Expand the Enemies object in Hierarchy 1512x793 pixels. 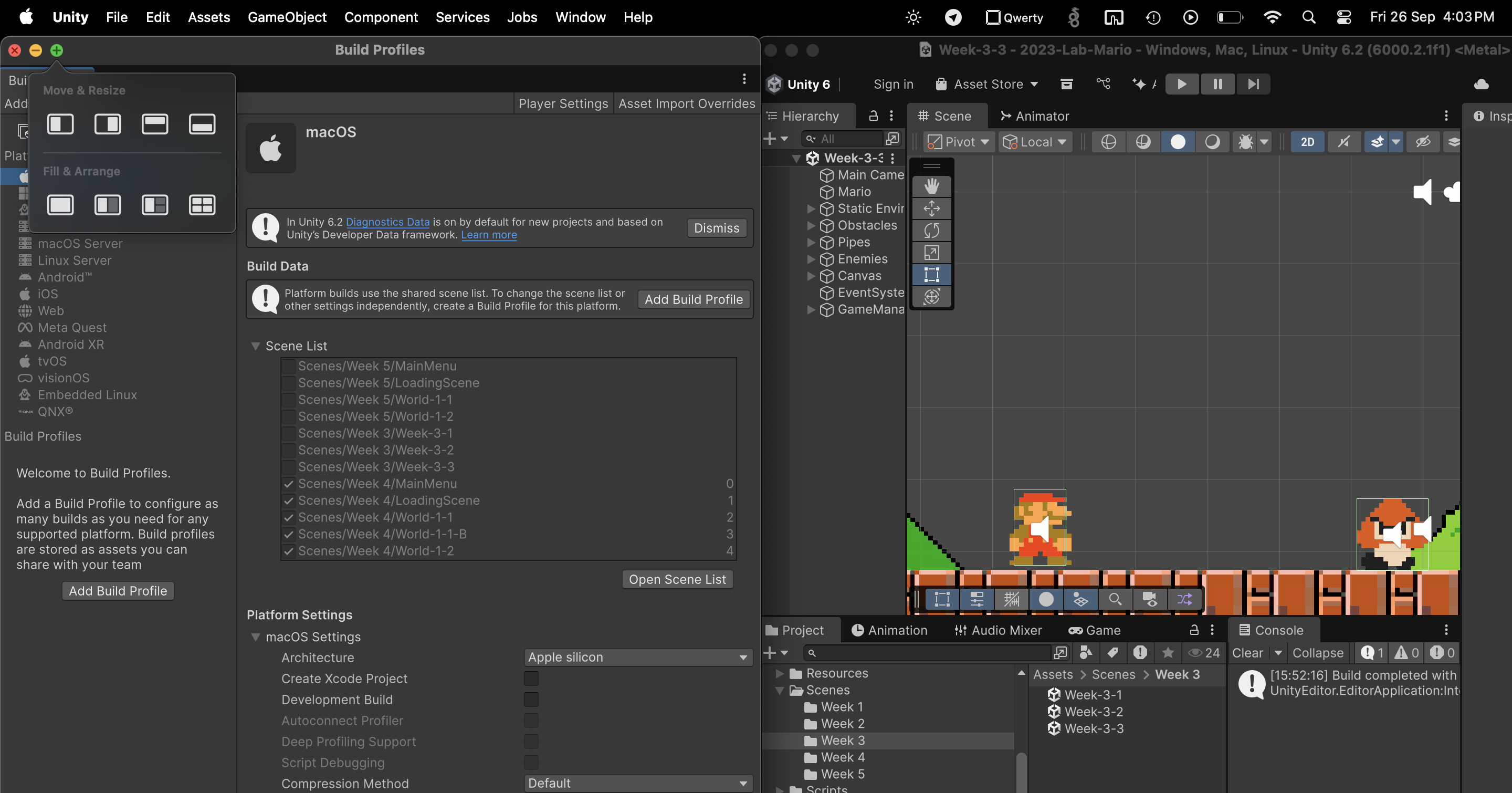(811, 259)
